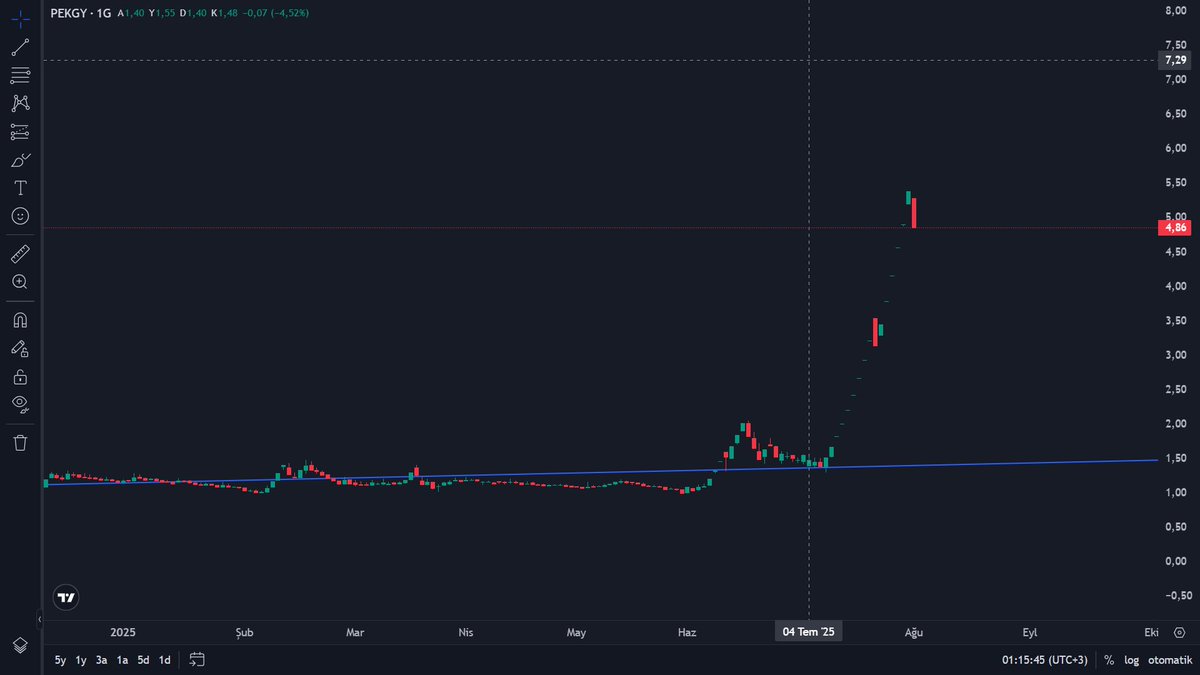
Task: Select the crosshair cursor tool
Action: pos(20,19)
